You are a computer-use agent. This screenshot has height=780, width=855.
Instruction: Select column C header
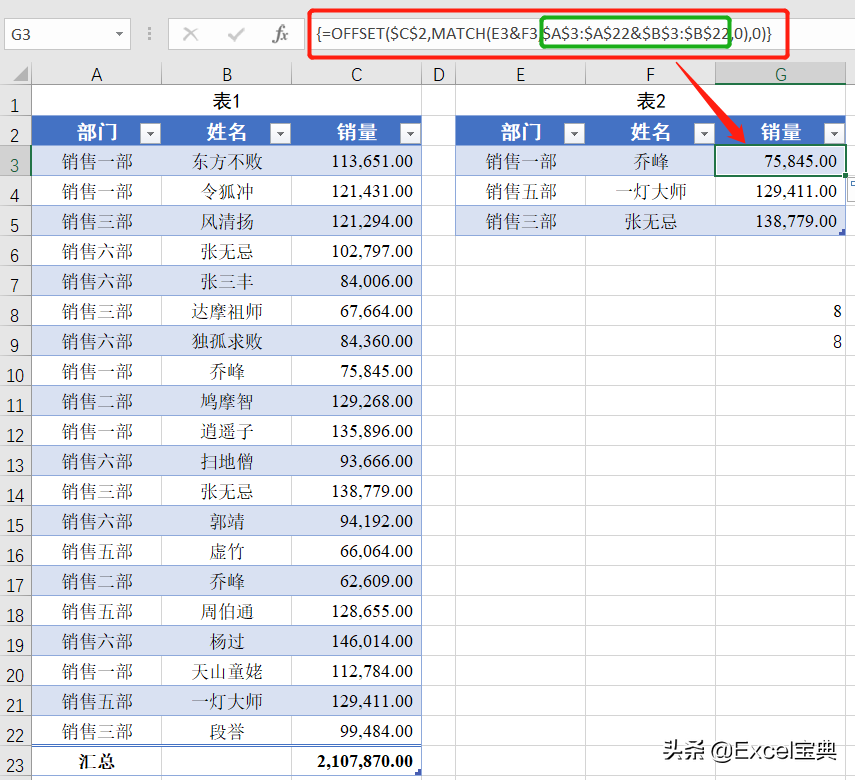pyautogui.click(x=357, y=74)
